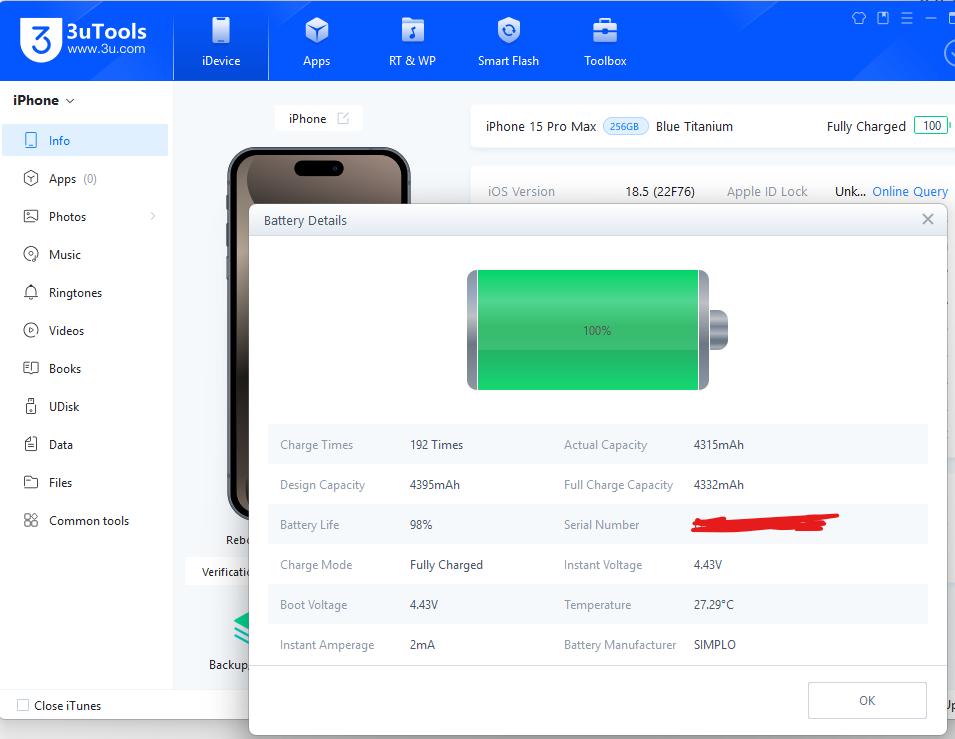
Task: Click the Boot Voltage 4.43V value
Action: pos(424,604)
